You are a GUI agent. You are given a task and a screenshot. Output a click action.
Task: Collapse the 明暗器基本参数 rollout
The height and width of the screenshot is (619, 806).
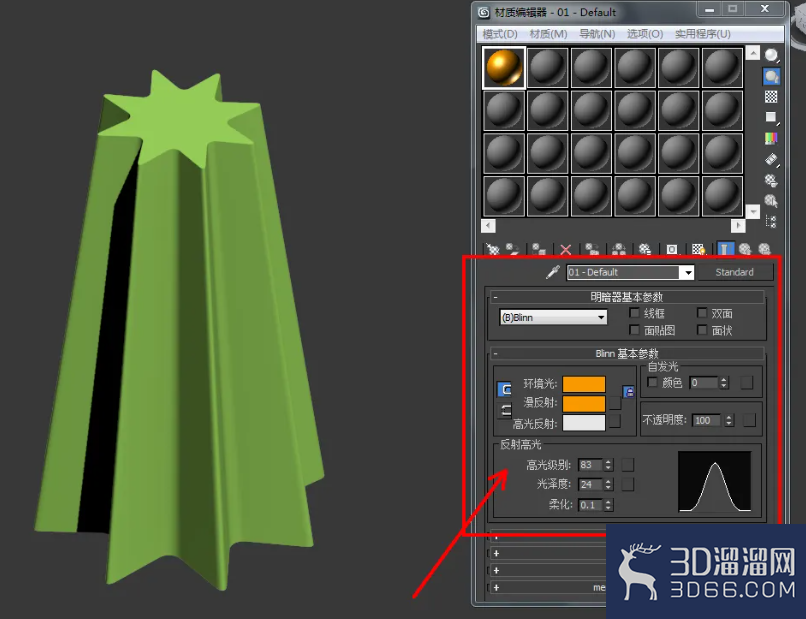626,297
